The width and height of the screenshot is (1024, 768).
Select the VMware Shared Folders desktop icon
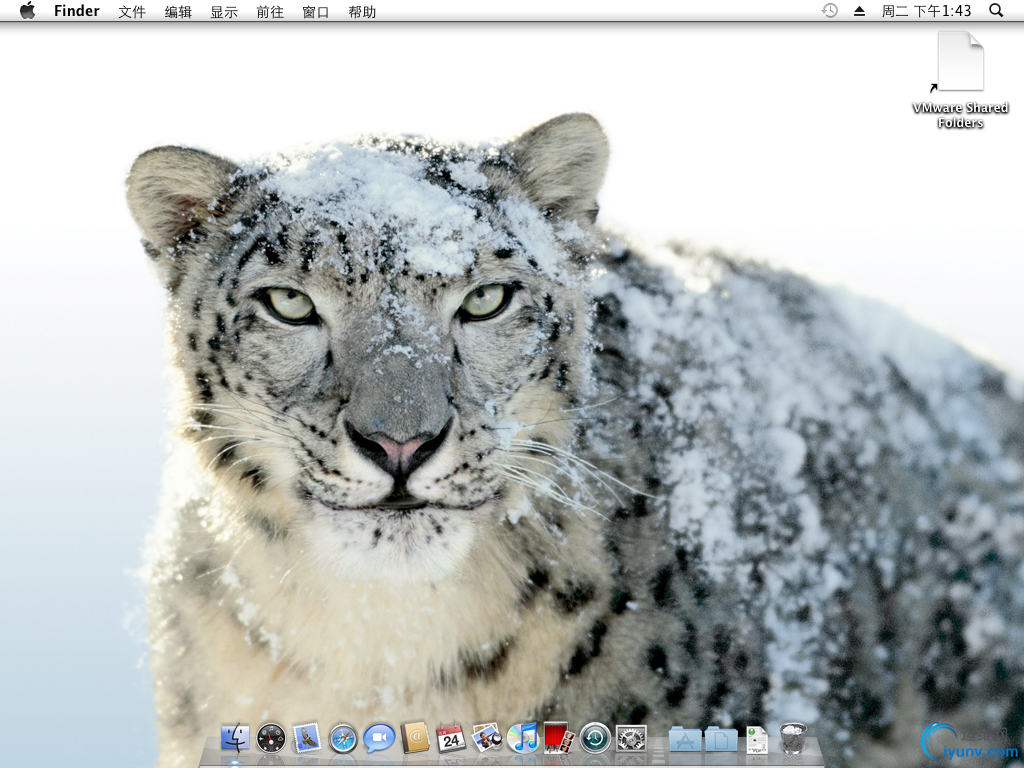[x=960, y=80]
